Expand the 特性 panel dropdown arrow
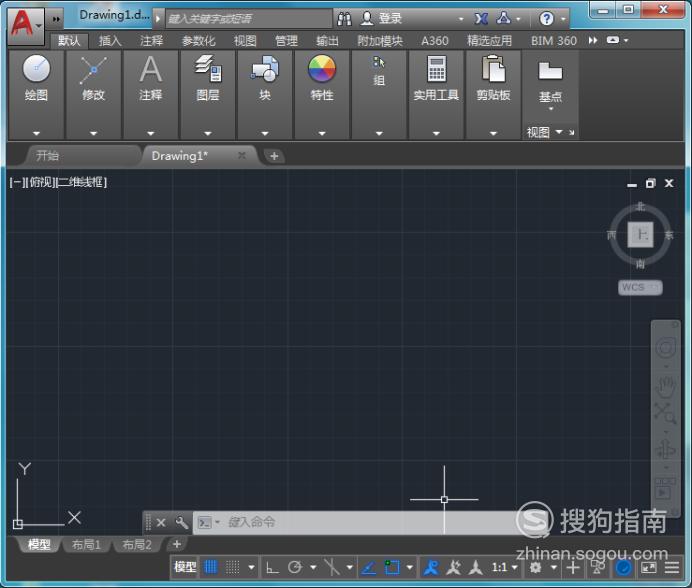 [x=322, y=133]
